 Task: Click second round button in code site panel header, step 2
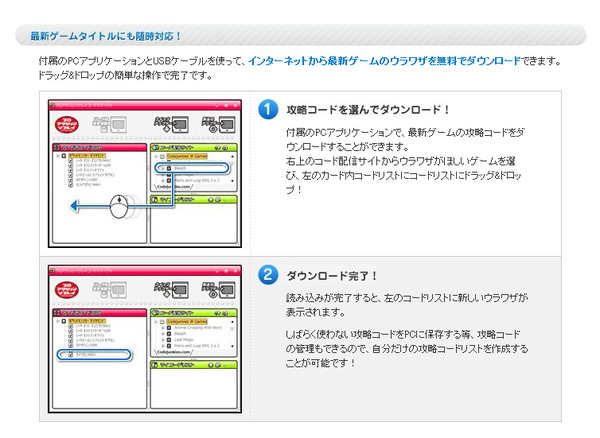(225, 313)
